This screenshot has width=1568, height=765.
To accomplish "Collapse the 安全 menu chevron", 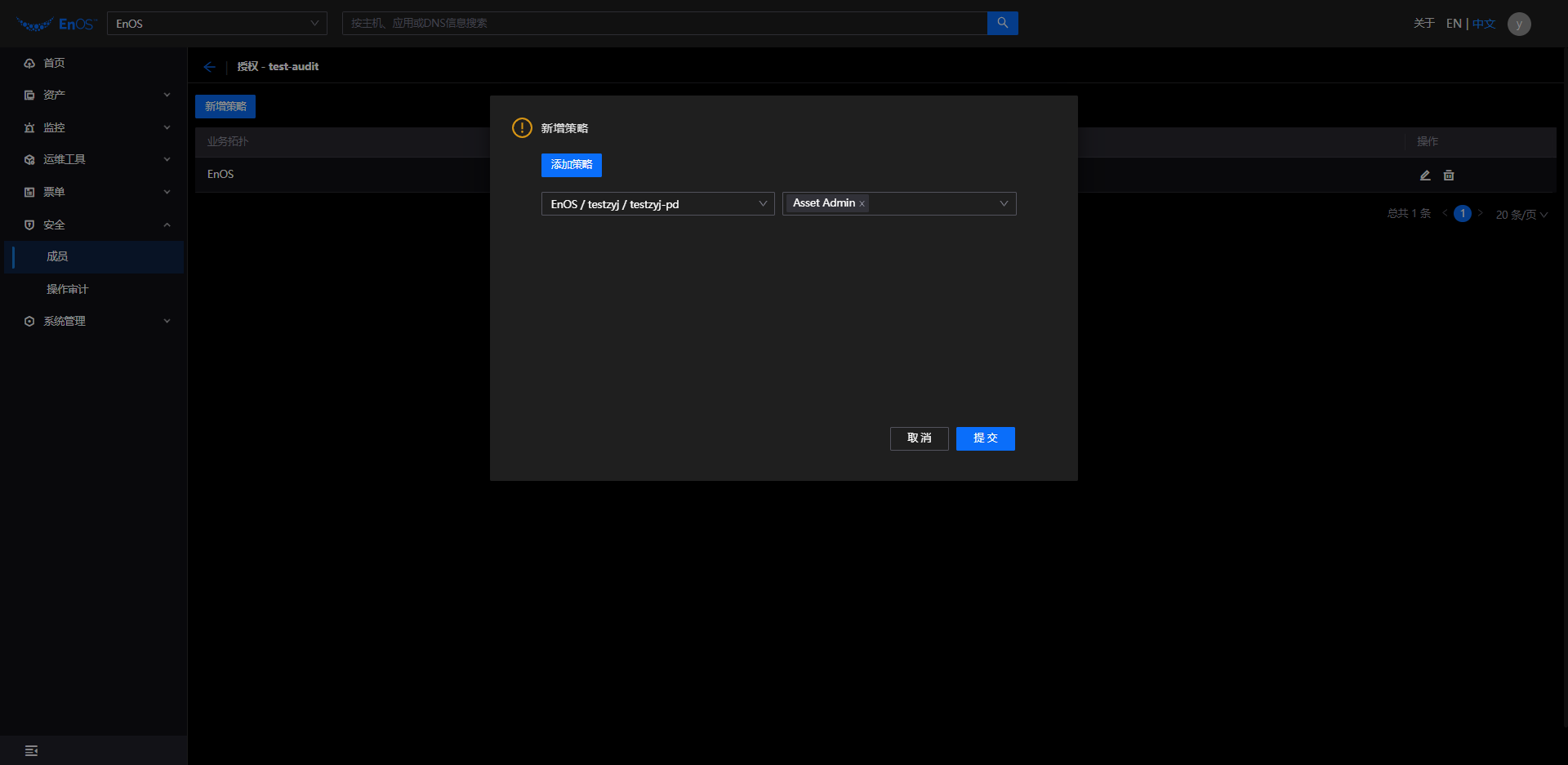I will (167, 225).
